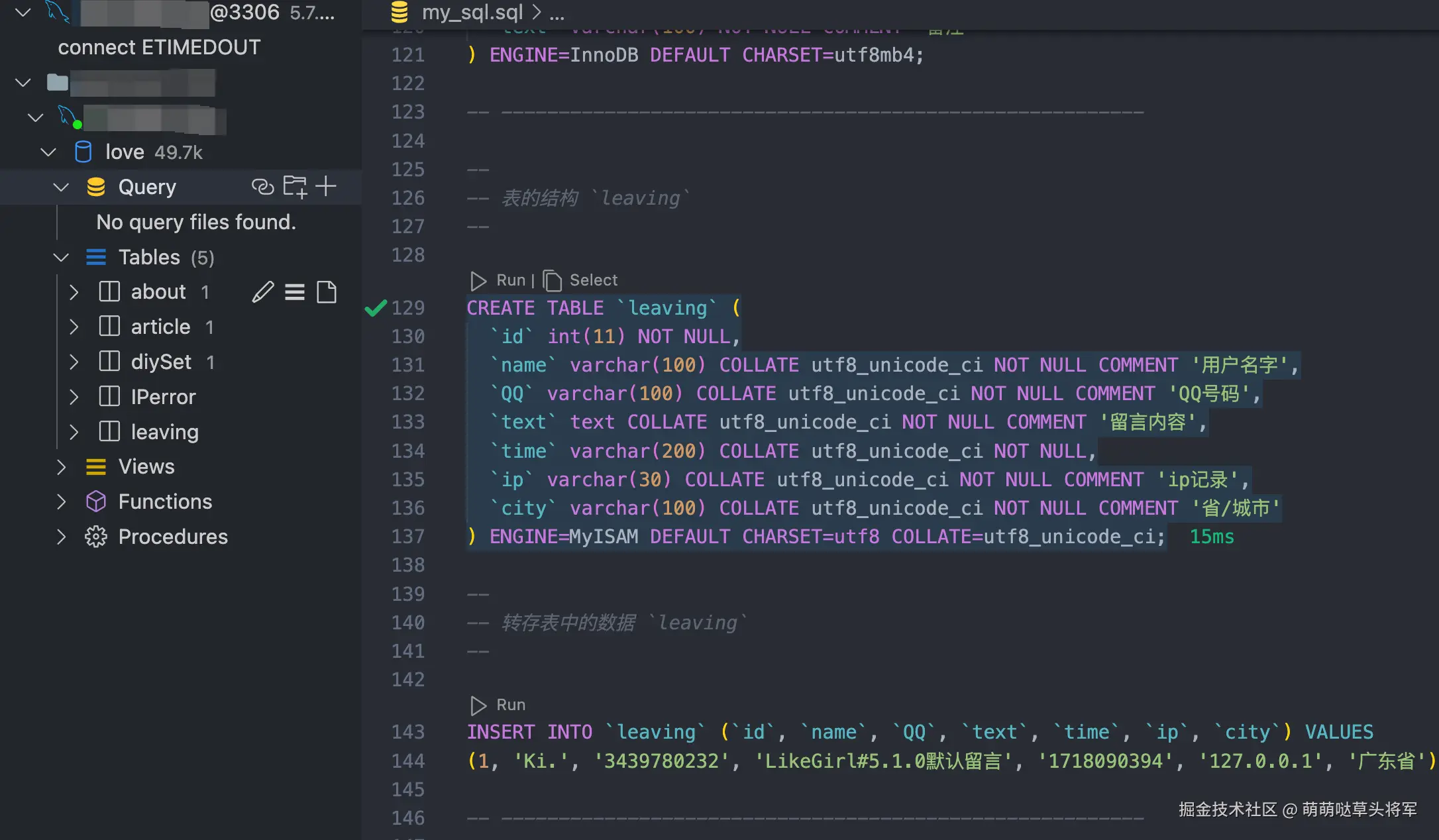Screen dimensions: 1439x840
Task: Click the new folder icon in Query row
Action: (x=295, y=187)
